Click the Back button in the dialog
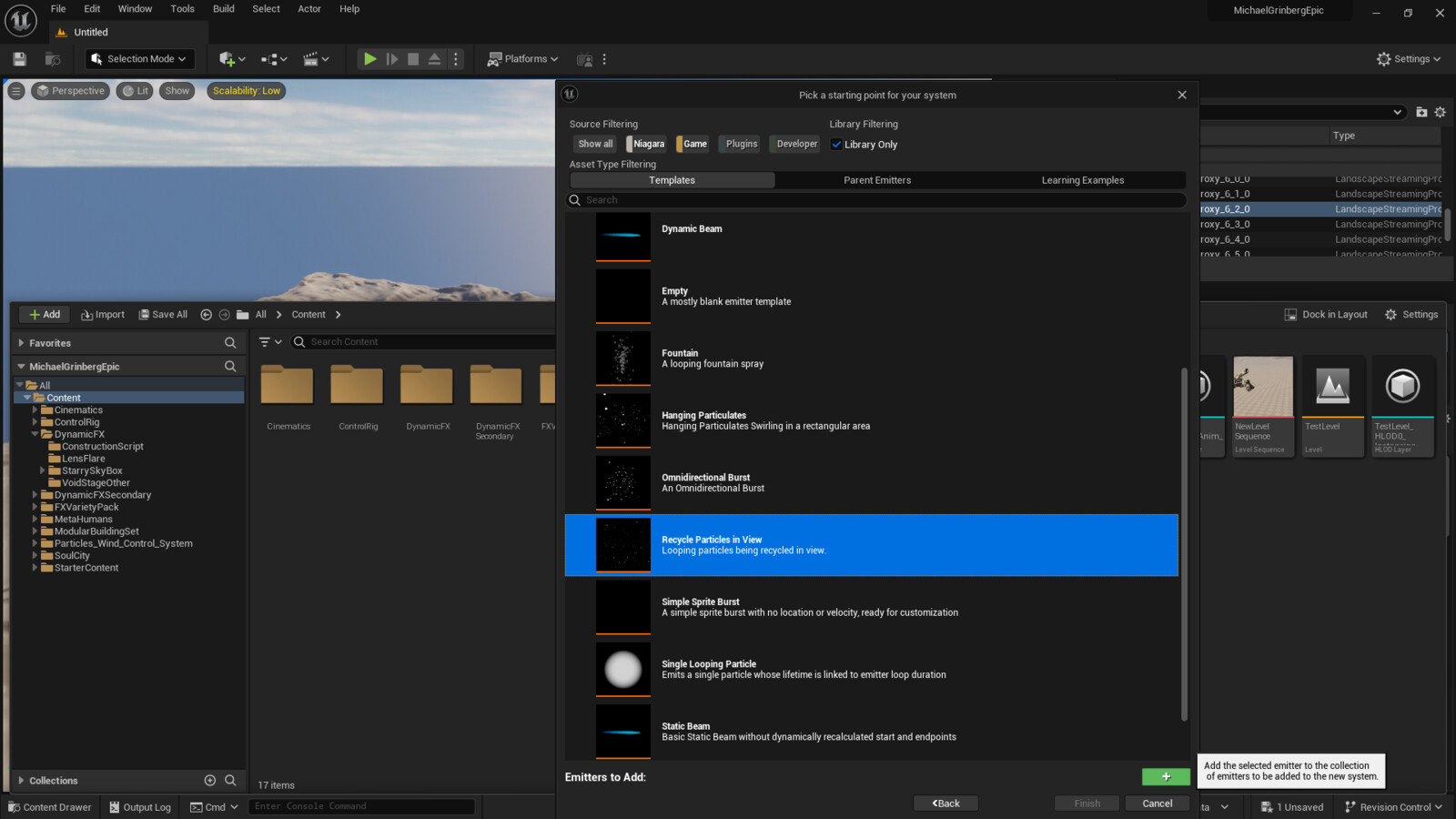Screen dimensions: 1456x819 tap(945, 804)
